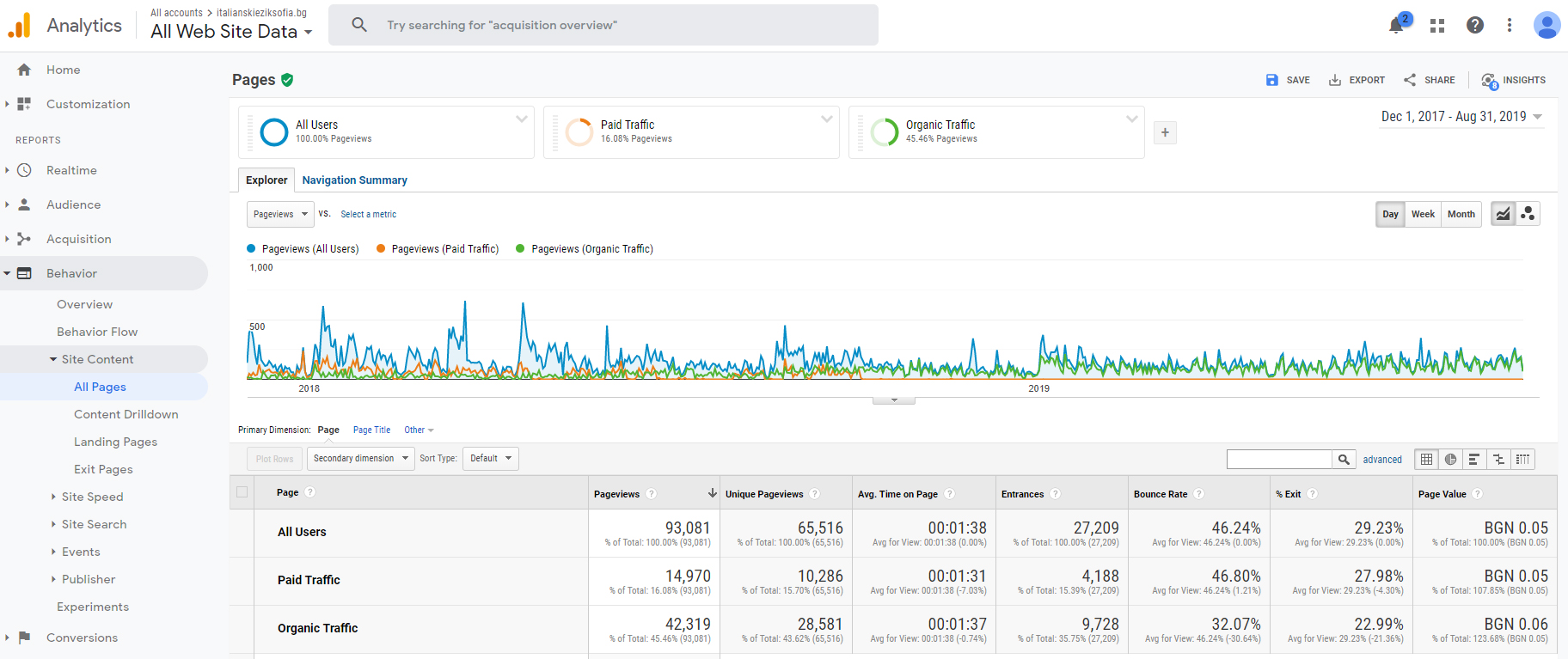This screenshot has height=659, width=1568.
Task: Tick the select-all checkbox in Page header
Action: click(242, 492)
